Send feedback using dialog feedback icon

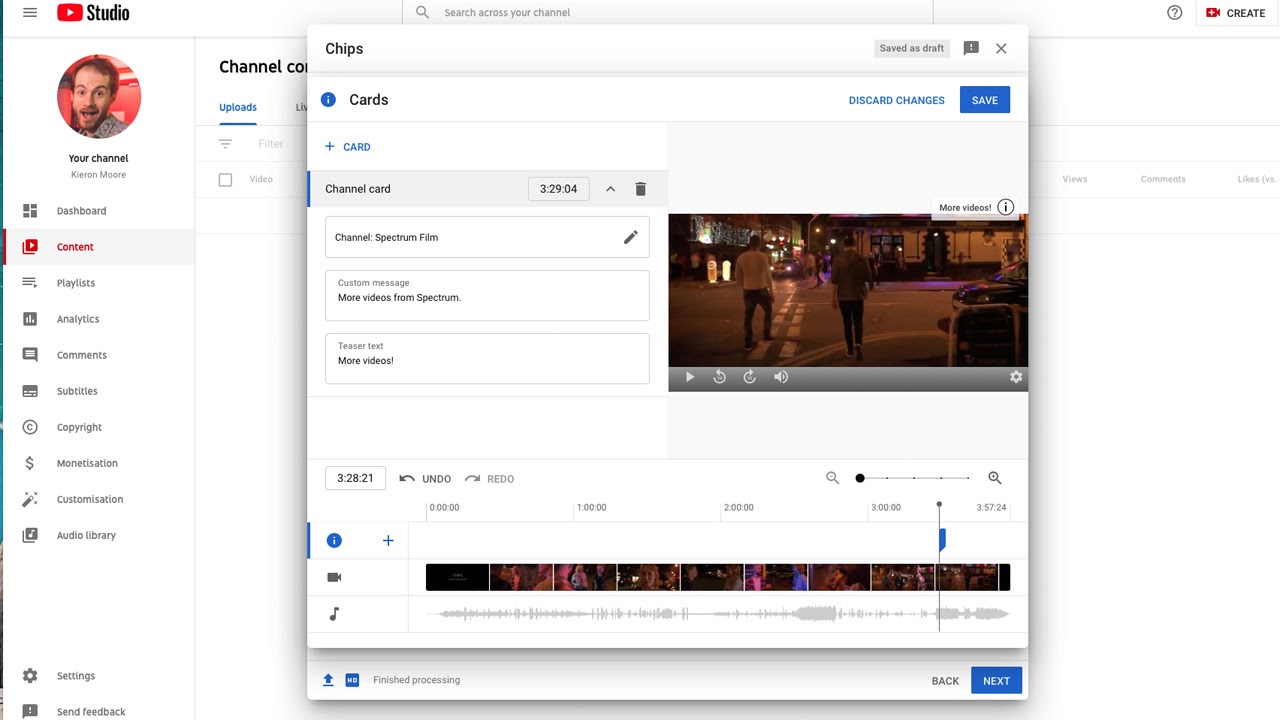(970, 48)
